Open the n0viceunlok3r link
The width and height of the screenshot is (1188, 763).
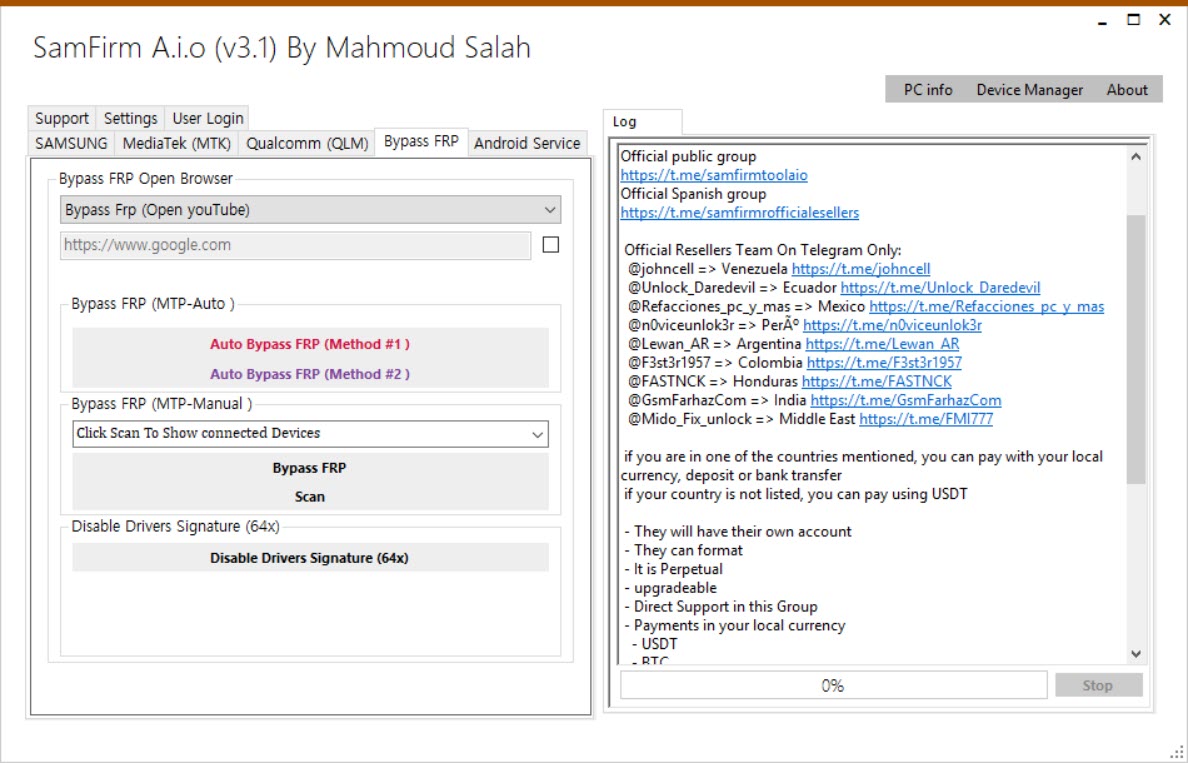point(893,325)
